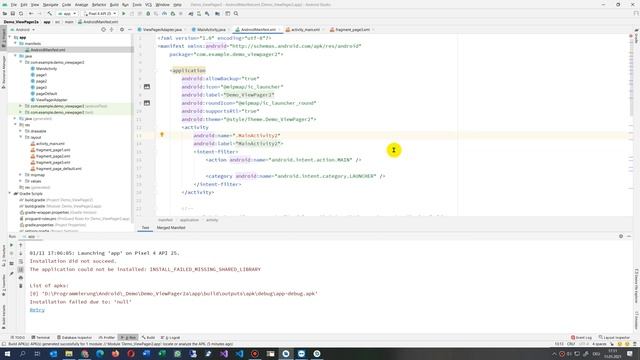Select ViewPagerAdapter class in project tree
640x360 pixels.
51,100
